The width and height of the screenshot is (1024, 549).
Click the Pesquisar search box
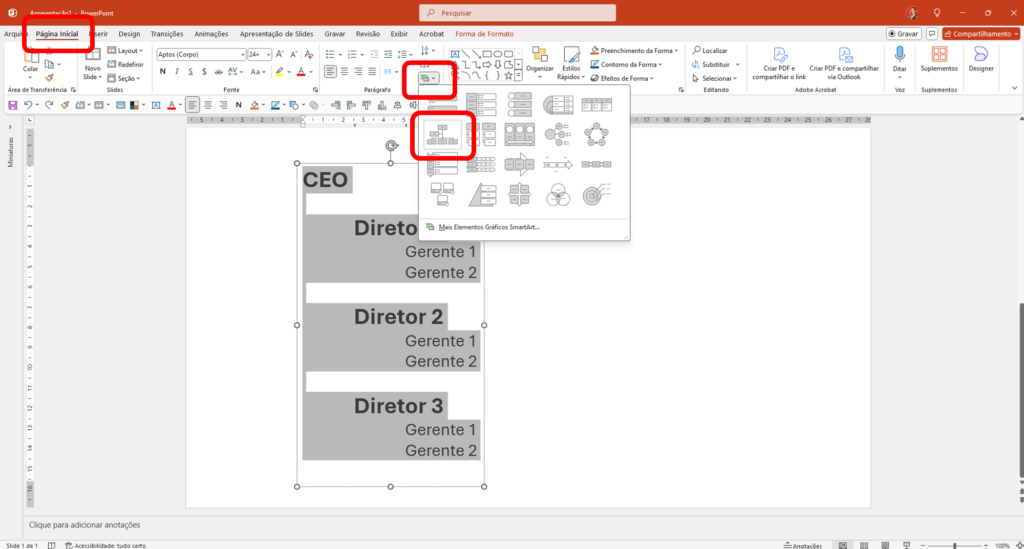(511, 12)
